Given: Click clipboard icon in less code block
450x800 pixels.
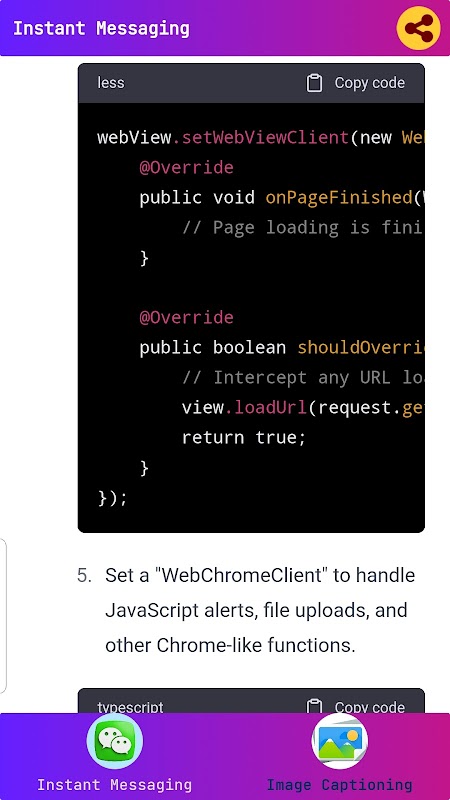Looking at the screenshot, I should pyautogui.click(x=314, y=83).
